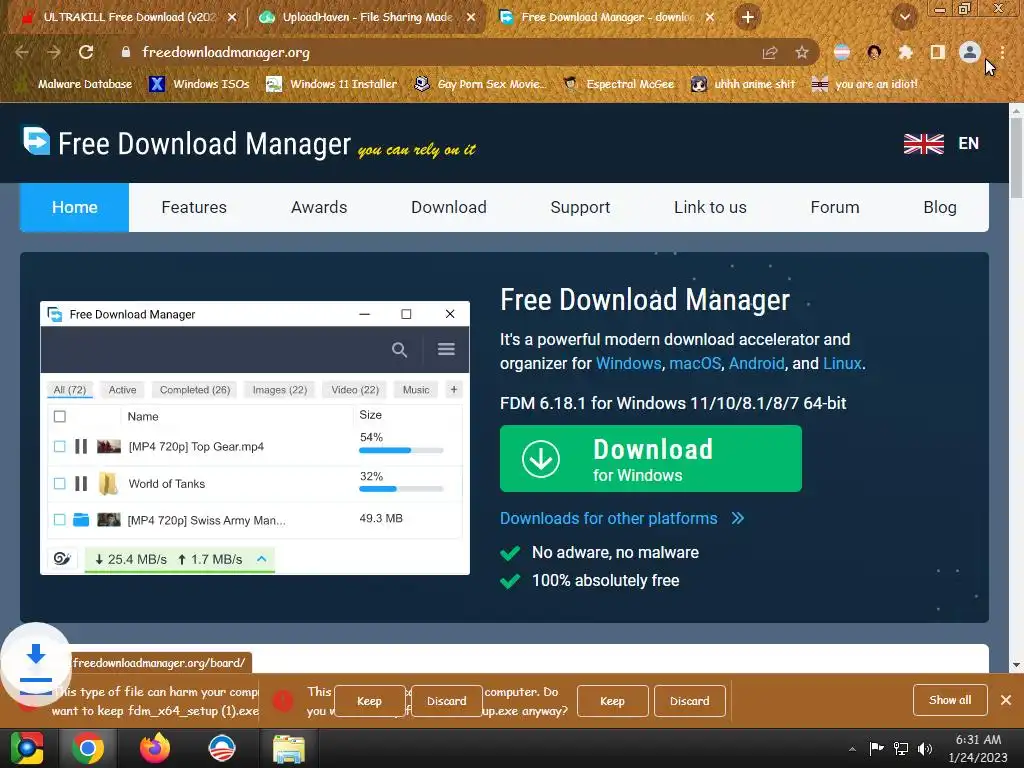Click the browser back arrow

coord(22,52)
